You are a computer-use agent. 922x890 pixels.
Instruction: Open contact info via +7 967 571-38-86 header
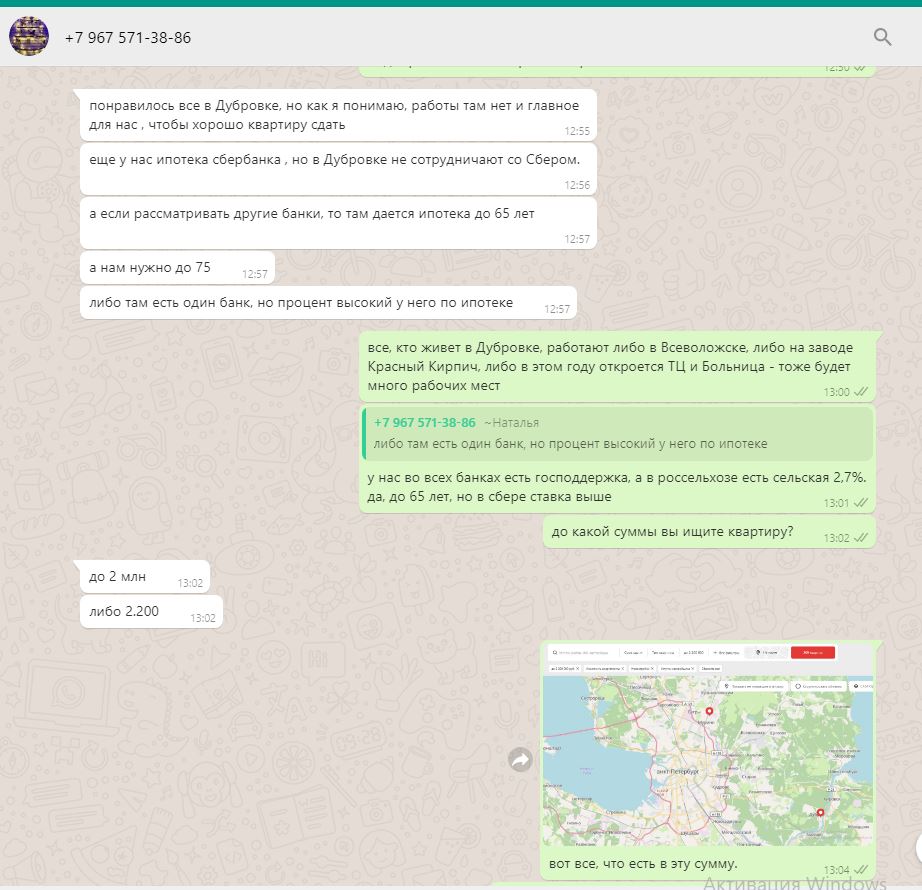(x=128, y=38)
